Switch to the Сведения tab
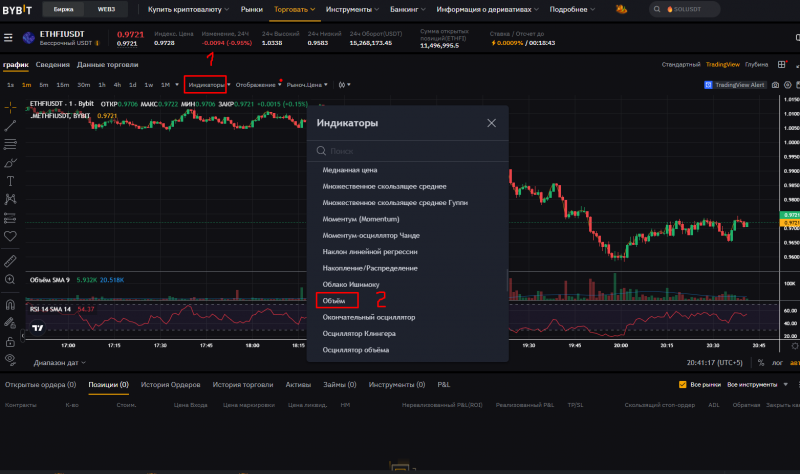The width and height of the screenshot is (800, 474). (53, 64)
